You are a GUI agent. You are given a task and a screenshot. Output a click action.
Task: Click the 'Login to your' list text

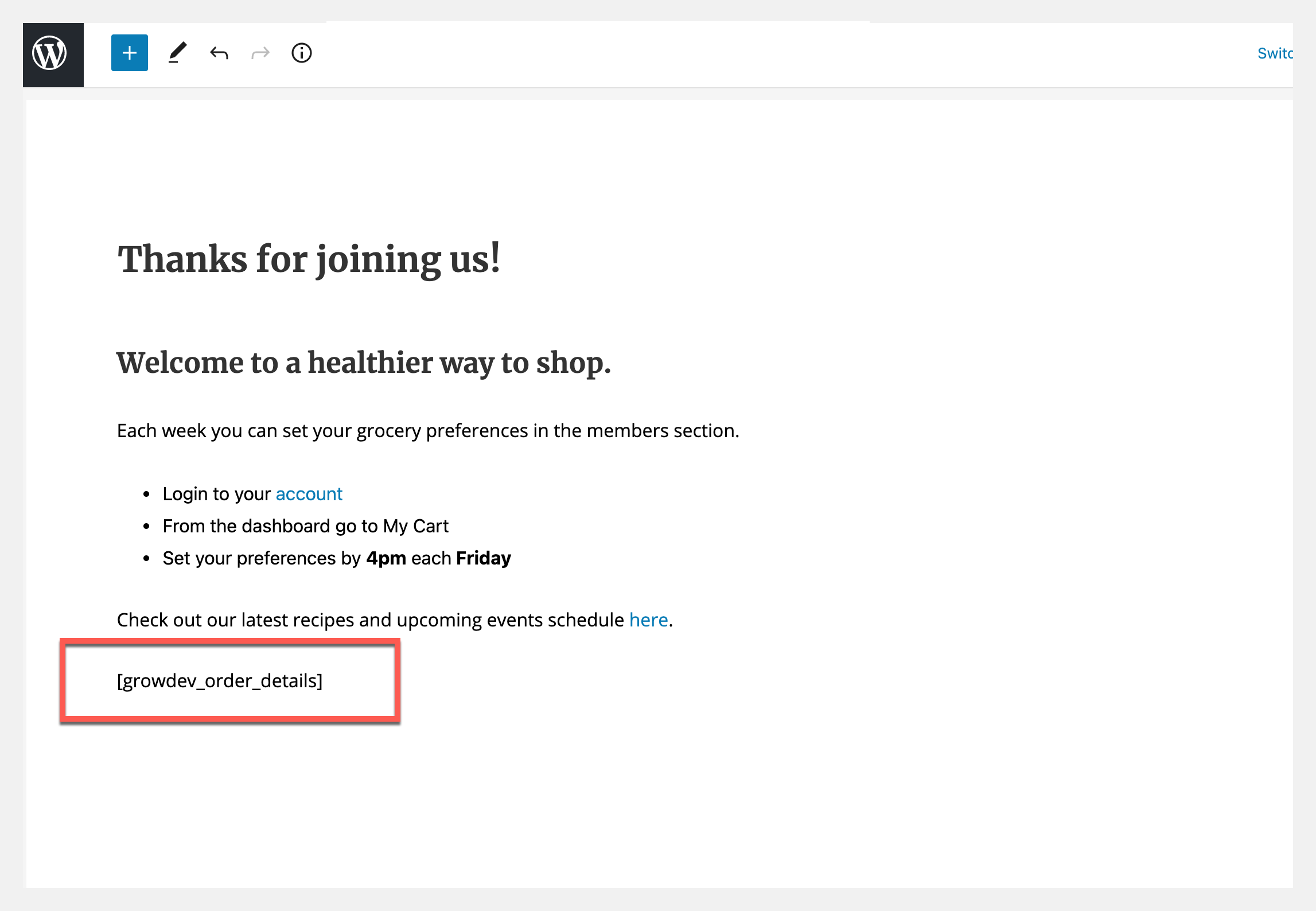(x=216, y=494)
